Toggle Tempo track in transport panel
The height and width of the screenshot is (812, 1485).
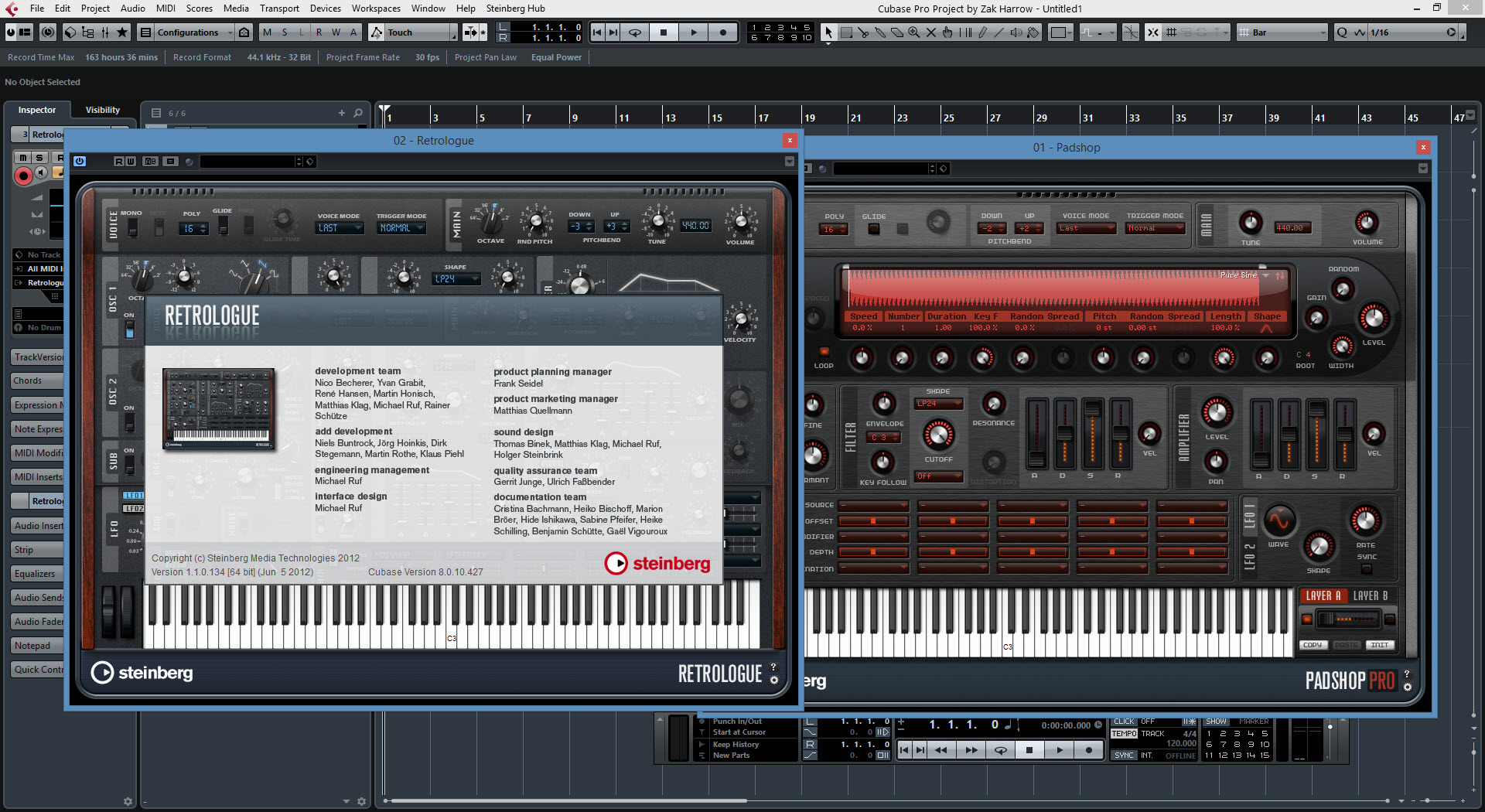coord(1124,734)
